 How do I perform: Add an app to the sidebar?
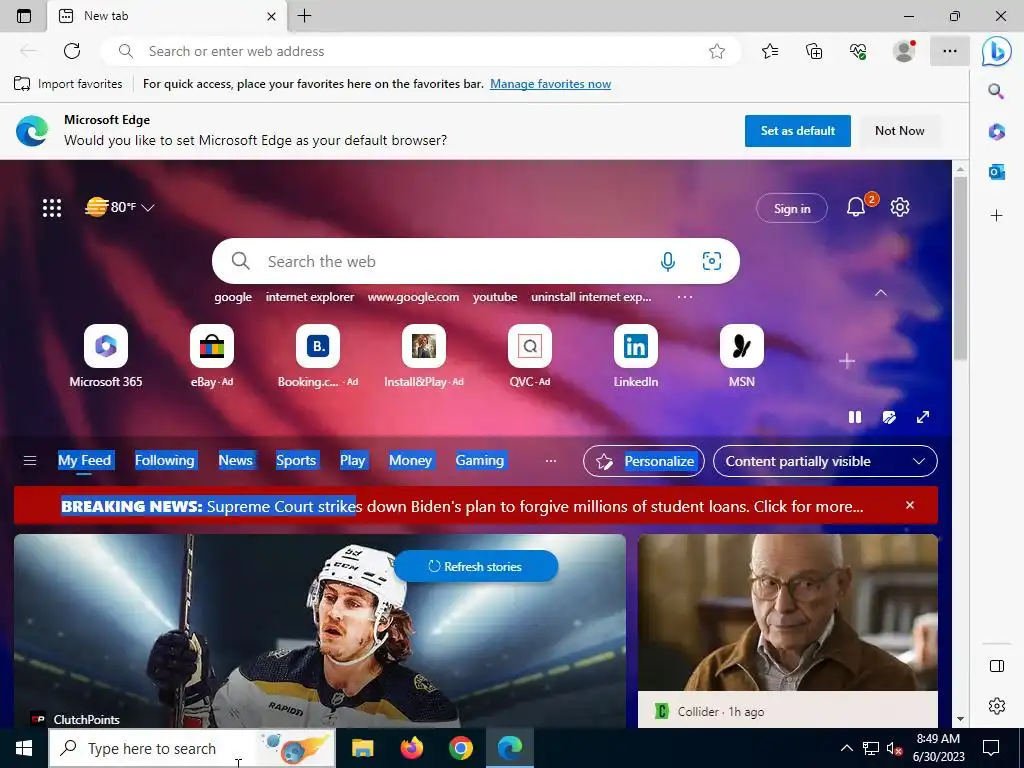[x=997, y=216]
